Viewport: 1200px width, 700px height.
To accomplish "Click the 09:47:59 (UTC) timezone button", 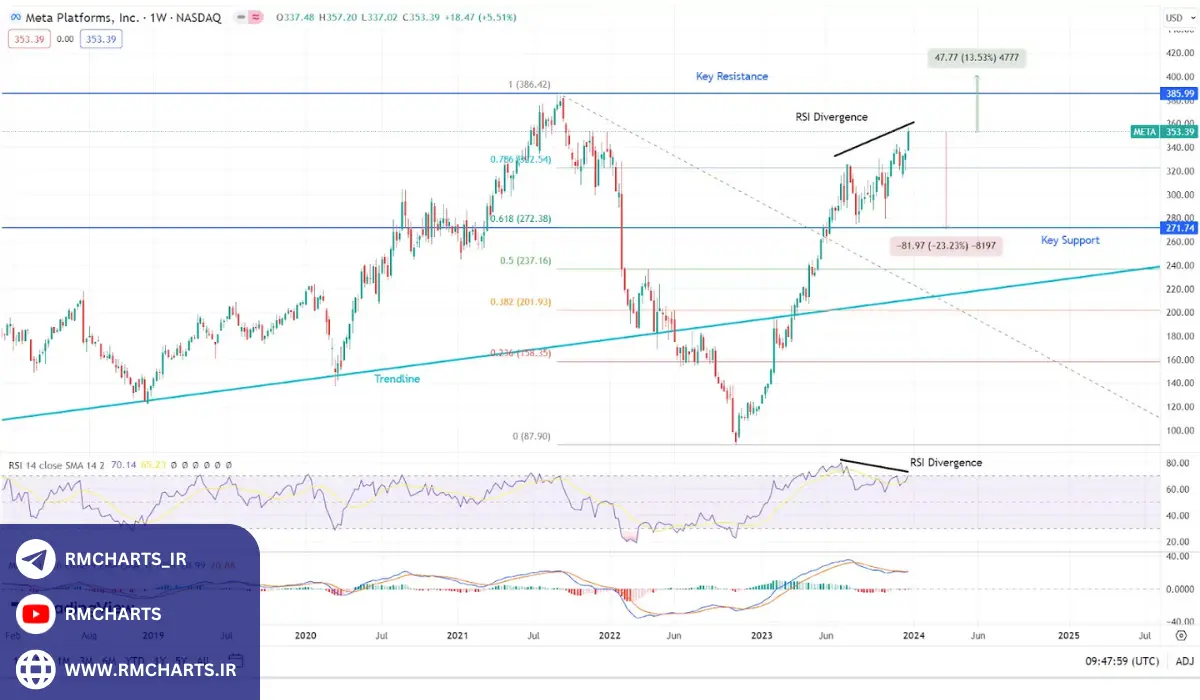I will [x=1123, y=661].
